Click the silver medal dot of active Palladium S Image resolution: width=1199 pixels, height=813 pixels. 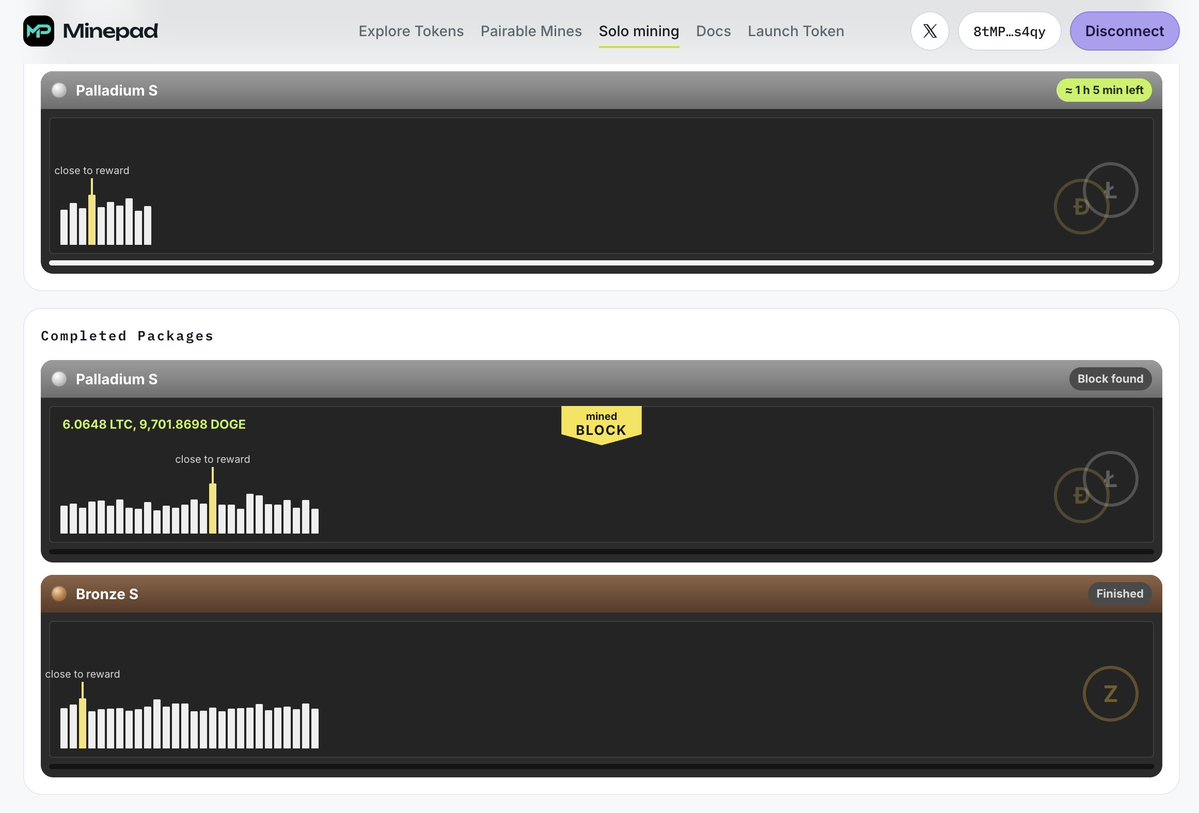point(59,90)
